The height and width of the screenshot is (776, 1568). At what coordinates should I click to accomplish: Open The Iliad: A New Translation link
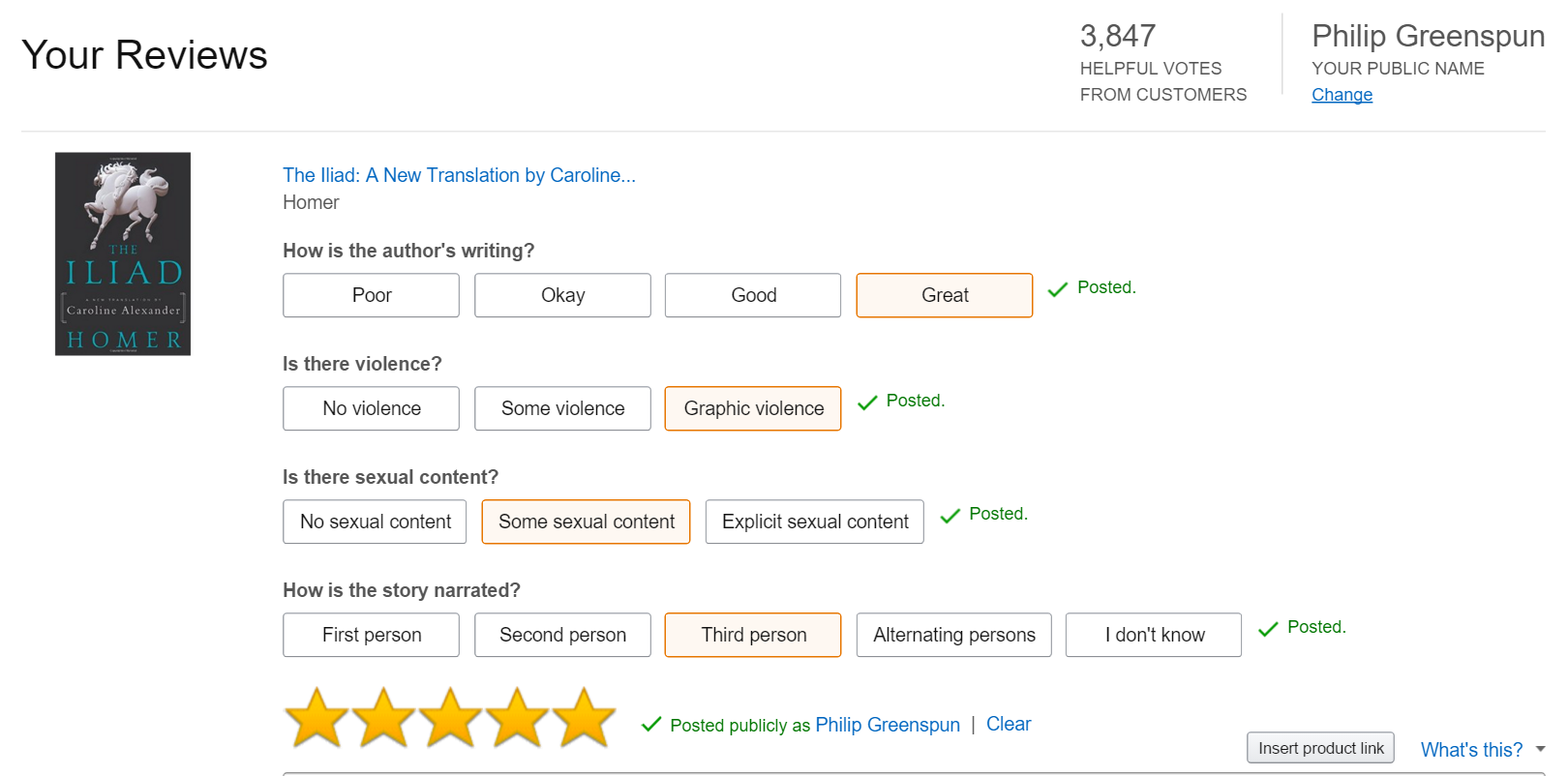pyautogui.click(x=459, y=175)
